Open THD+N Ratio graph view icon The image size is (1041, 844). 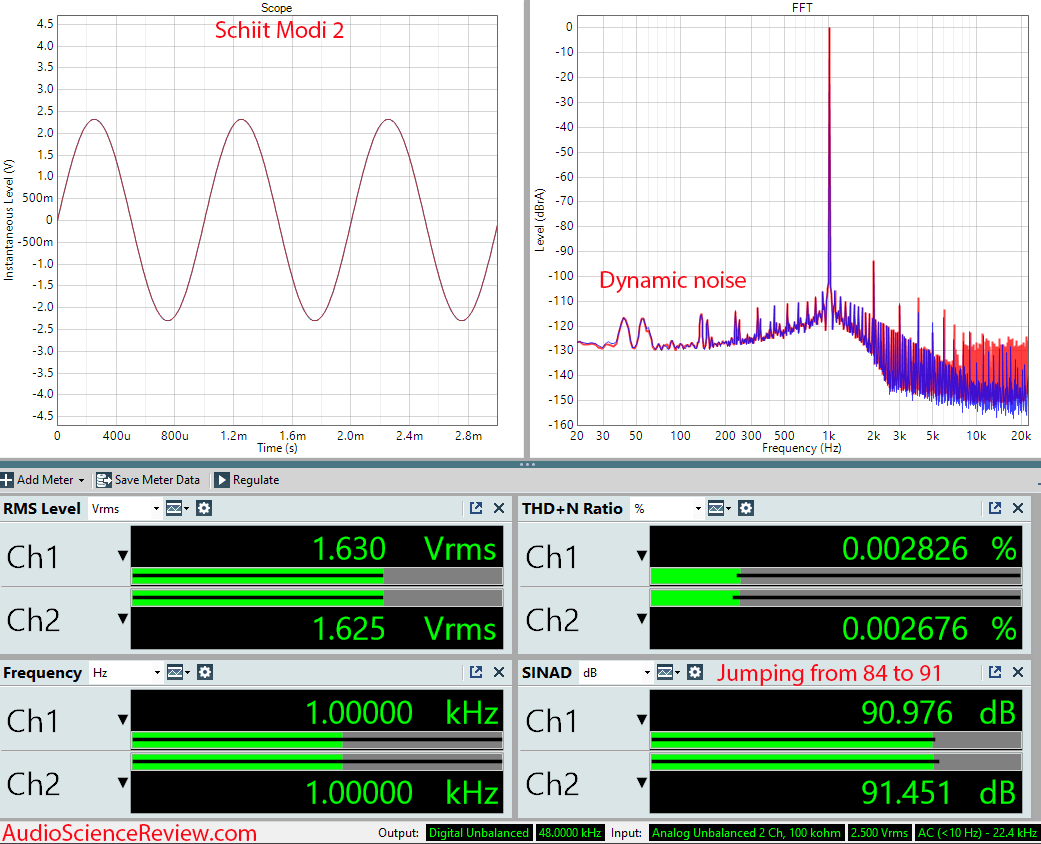718,509
